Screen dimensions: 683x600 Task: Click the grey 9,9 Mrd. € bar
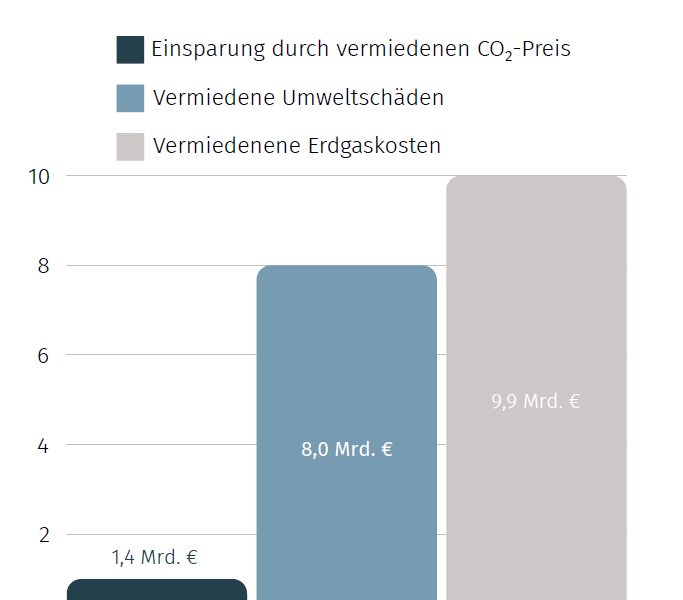click(x=536, y=388)
